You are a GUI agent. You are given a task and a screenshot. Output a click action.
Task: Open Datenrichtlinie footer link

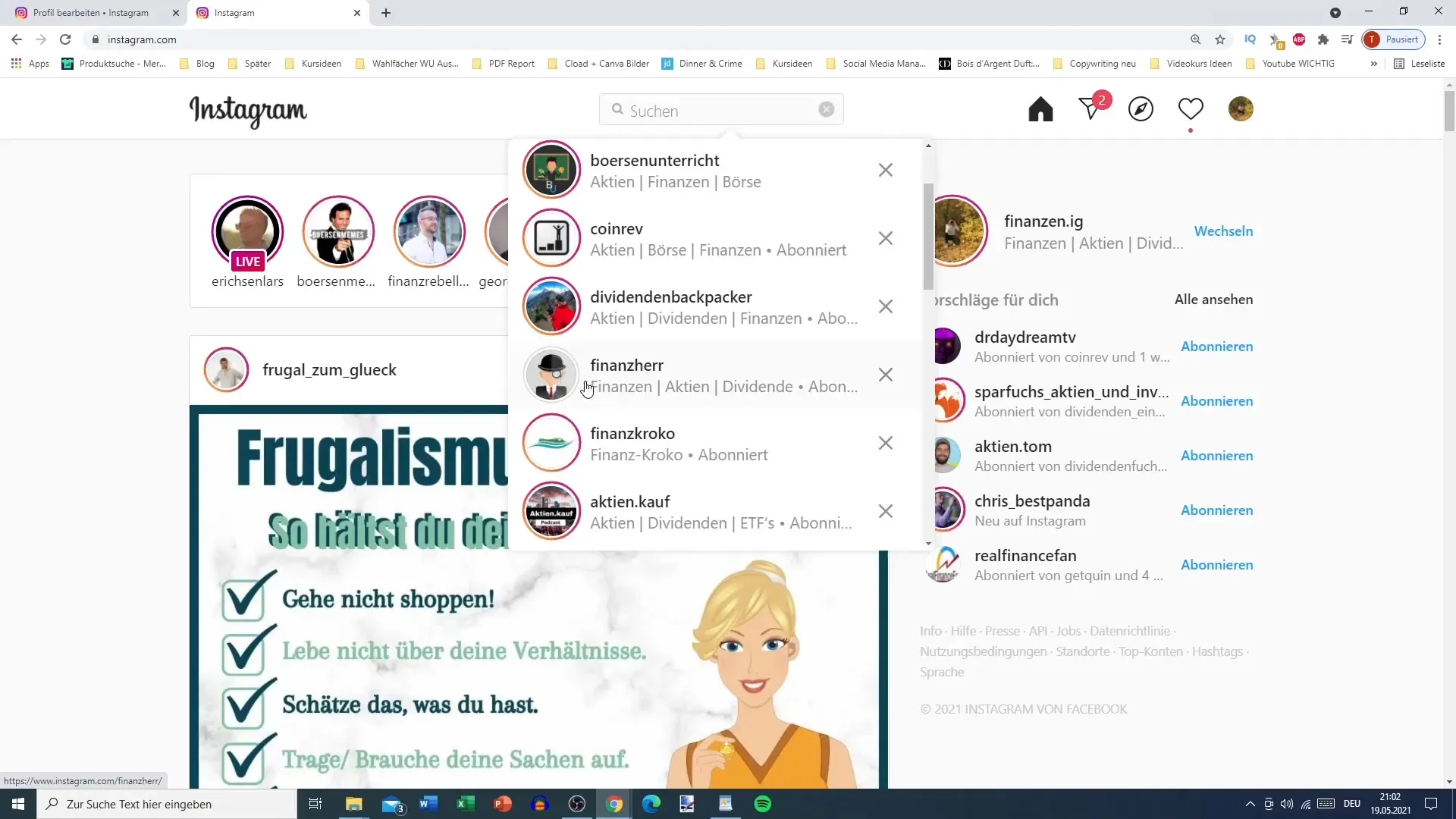(1130, 631)
